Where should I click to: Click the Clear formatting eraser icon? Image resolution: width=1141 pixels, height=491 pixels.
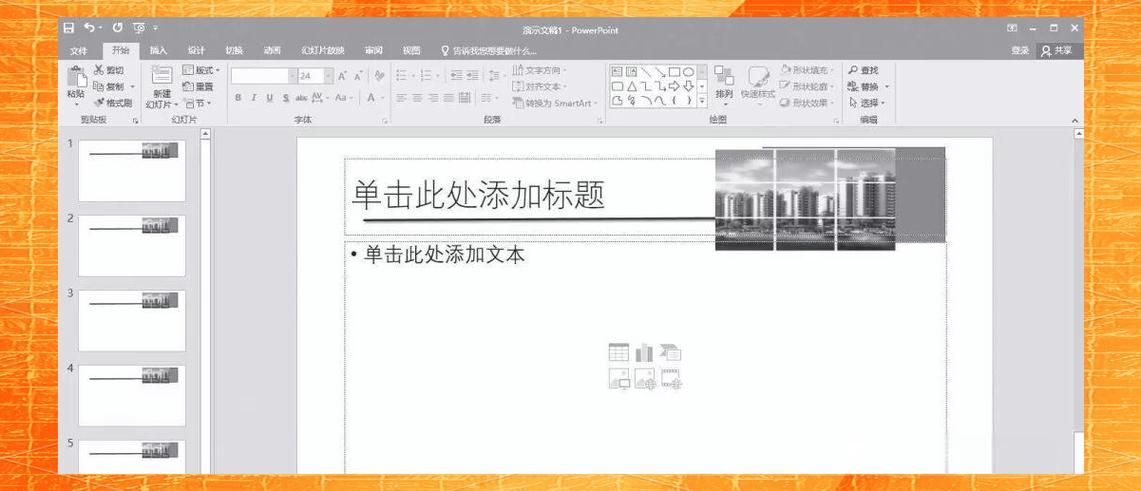[378, 76]
